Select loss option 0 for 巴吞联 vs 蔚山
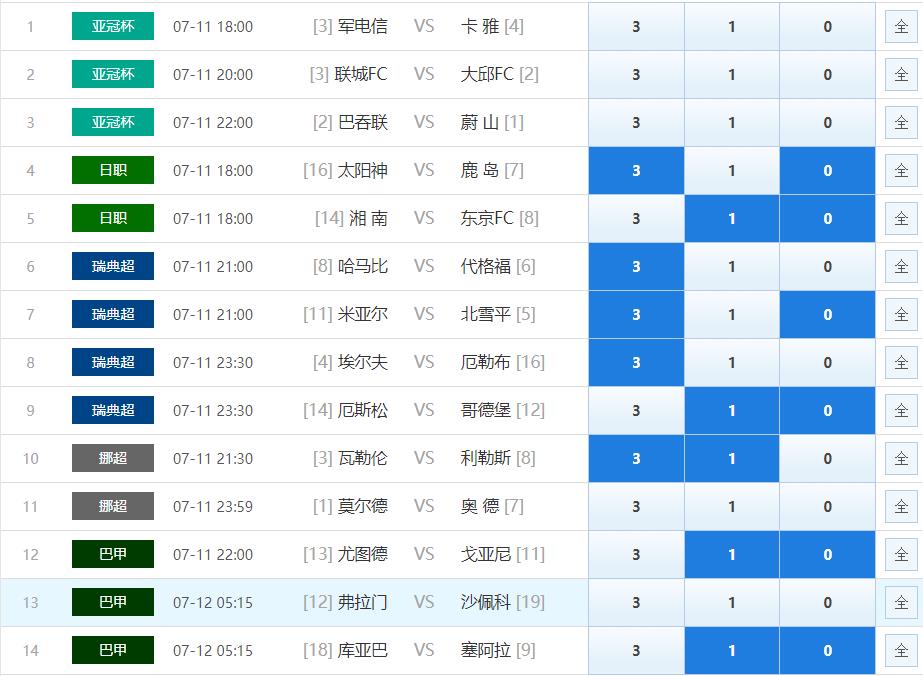Viewport: 923px width, 676px height. 827,123
